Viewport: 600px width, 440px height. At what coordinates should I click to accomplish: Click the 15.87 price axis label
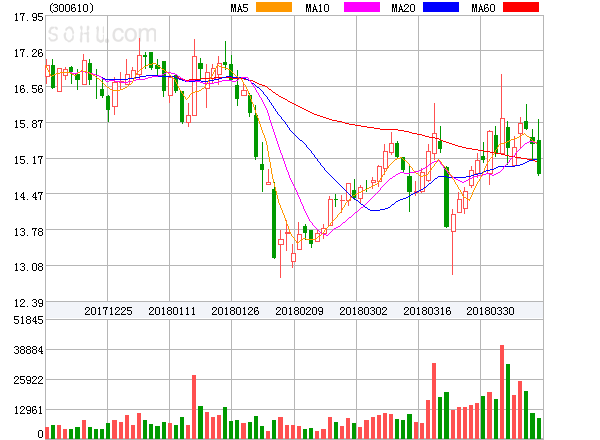point(29,124)
